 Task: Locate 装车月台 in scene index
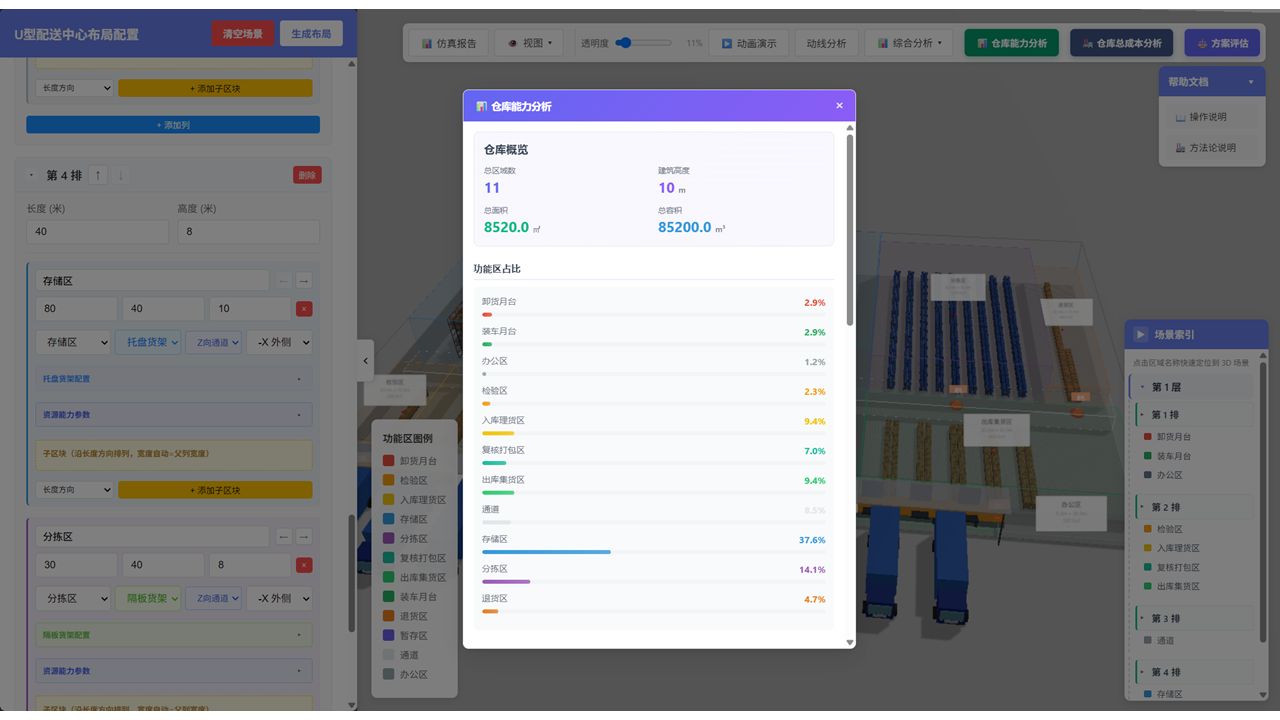[1173, 456]
